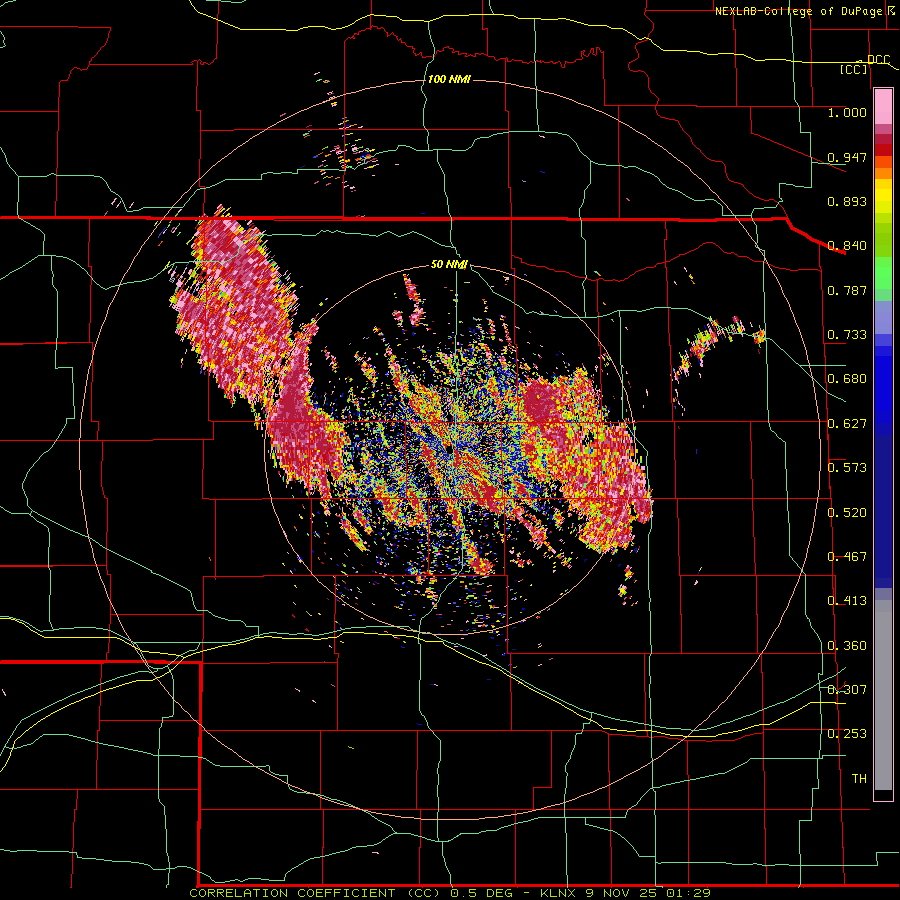Image resolution: width=900 pixels, height=900 pixels.
Task: Click the 0.787 legend value
Action: pos(847,290)
